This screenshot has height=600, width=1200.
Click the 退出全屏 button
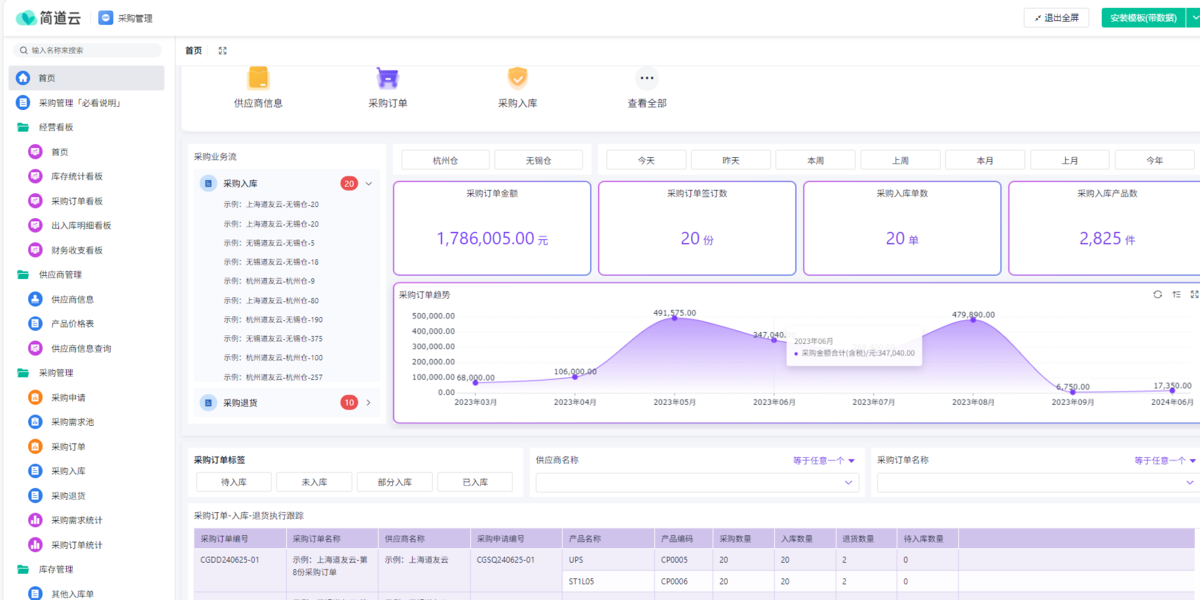click(1056, 18)
